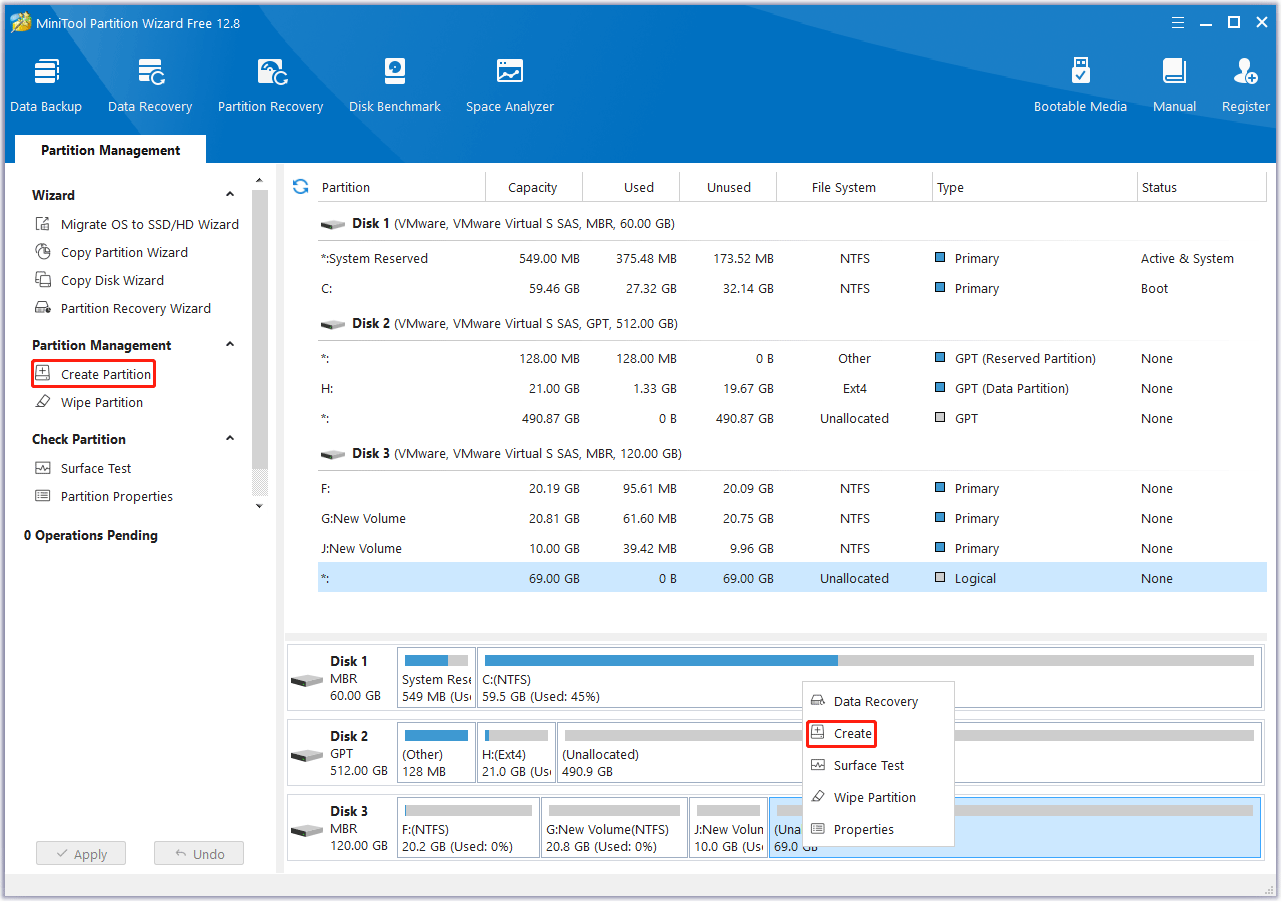Click the G:New Volume(NTFS) block
The height and width of the screenshot is (902, 1282).
(615, 828)
